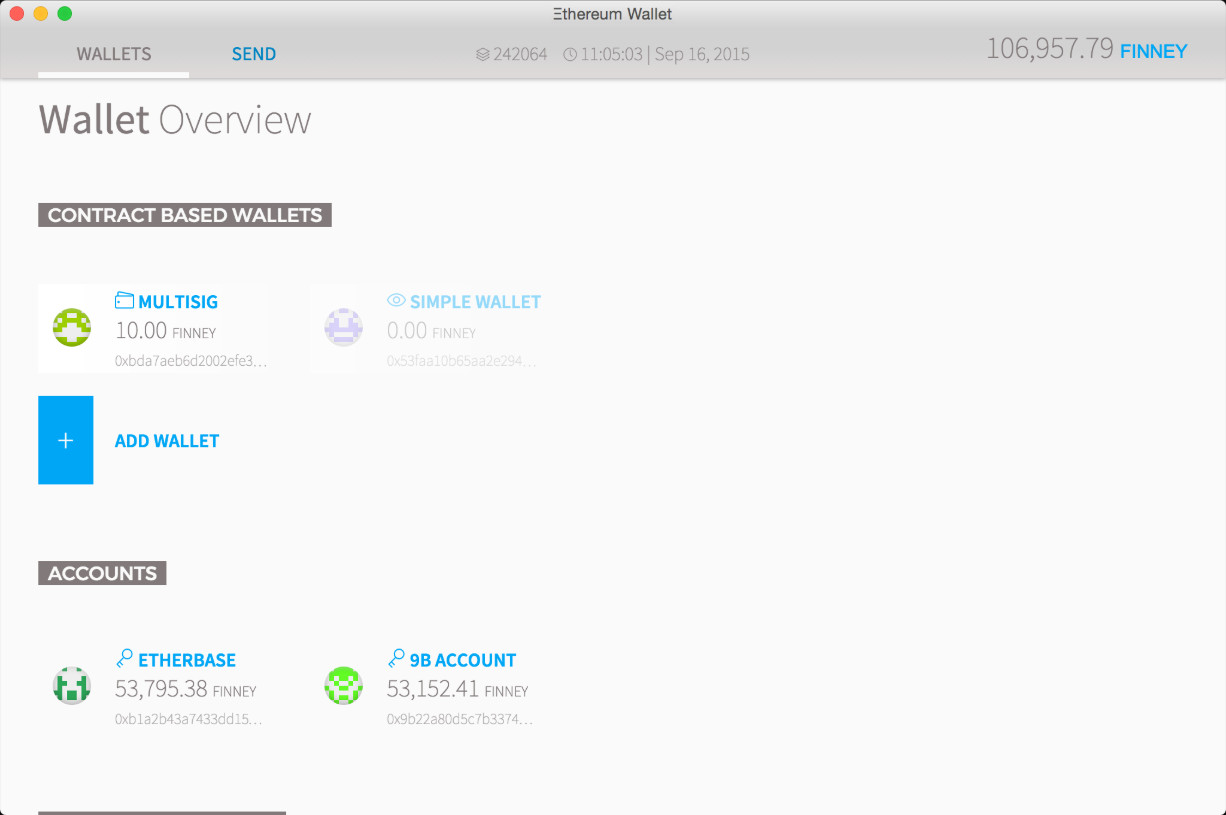Click the Add Wallet label
This screenshot has height=815, width=1226.
167,441
